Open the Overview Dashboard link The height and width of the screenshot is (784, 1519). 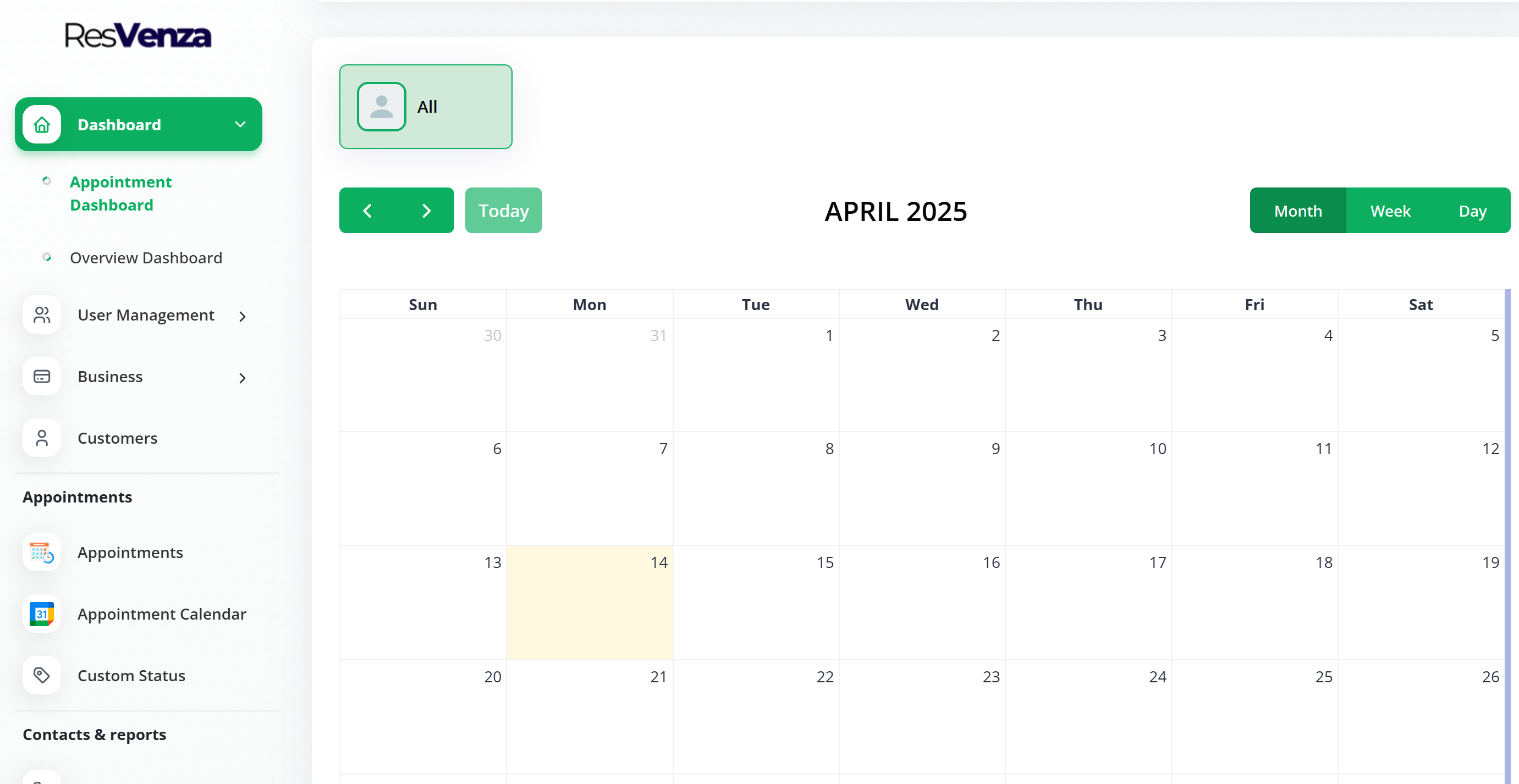146,258
